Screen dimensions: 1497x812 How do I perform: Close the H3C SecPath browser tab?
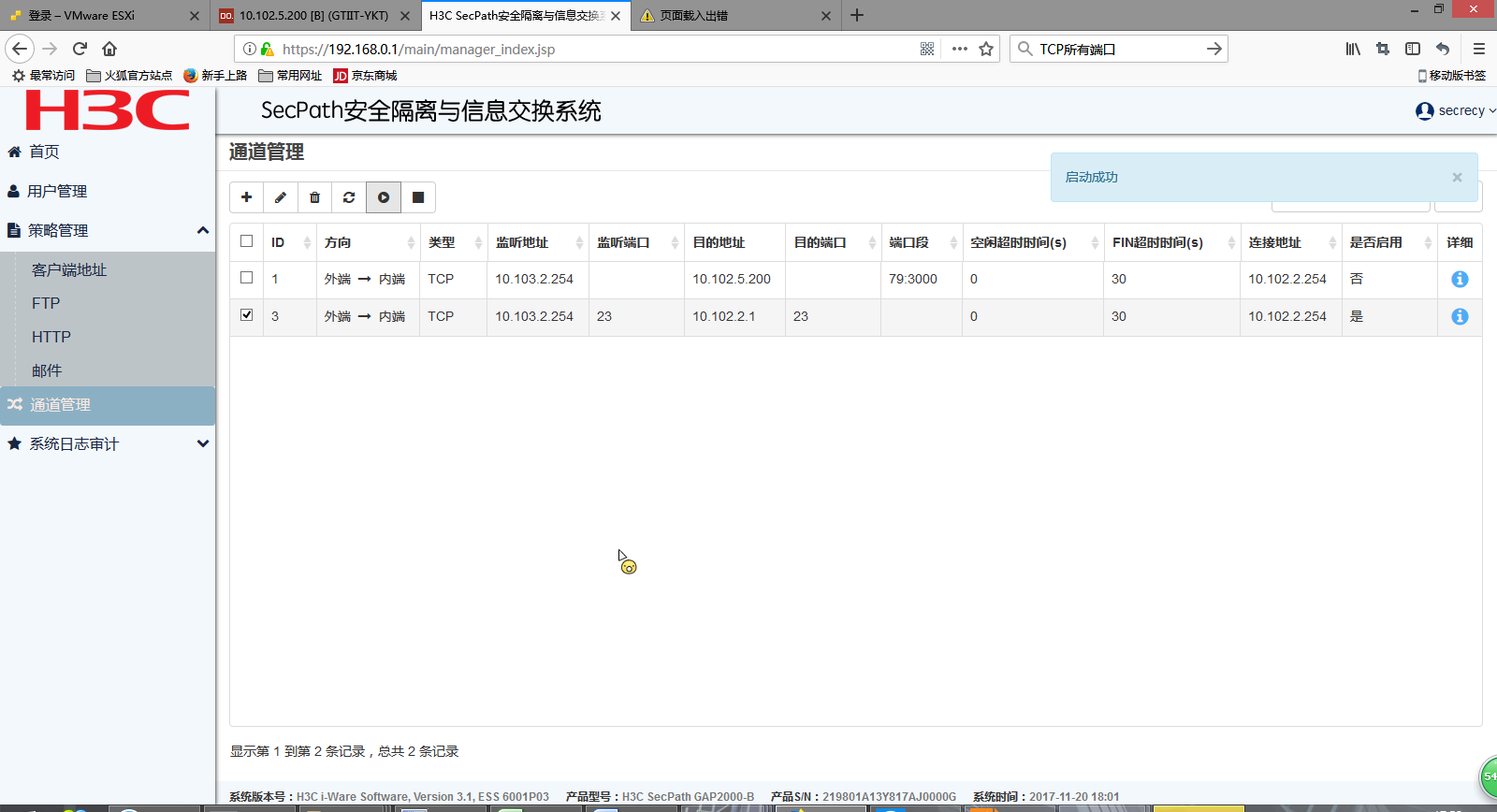(x=616, y=15)
